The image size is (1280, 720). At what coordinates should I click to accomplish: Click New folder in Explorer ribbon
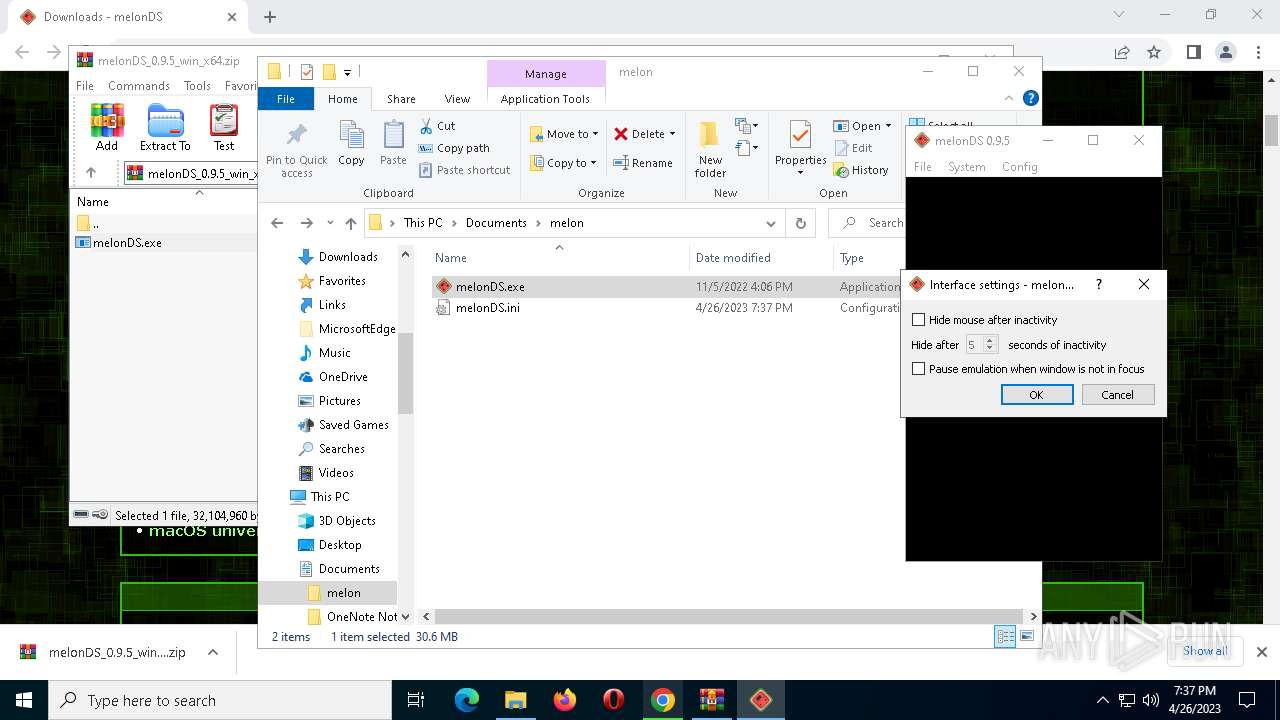(710, 150)
